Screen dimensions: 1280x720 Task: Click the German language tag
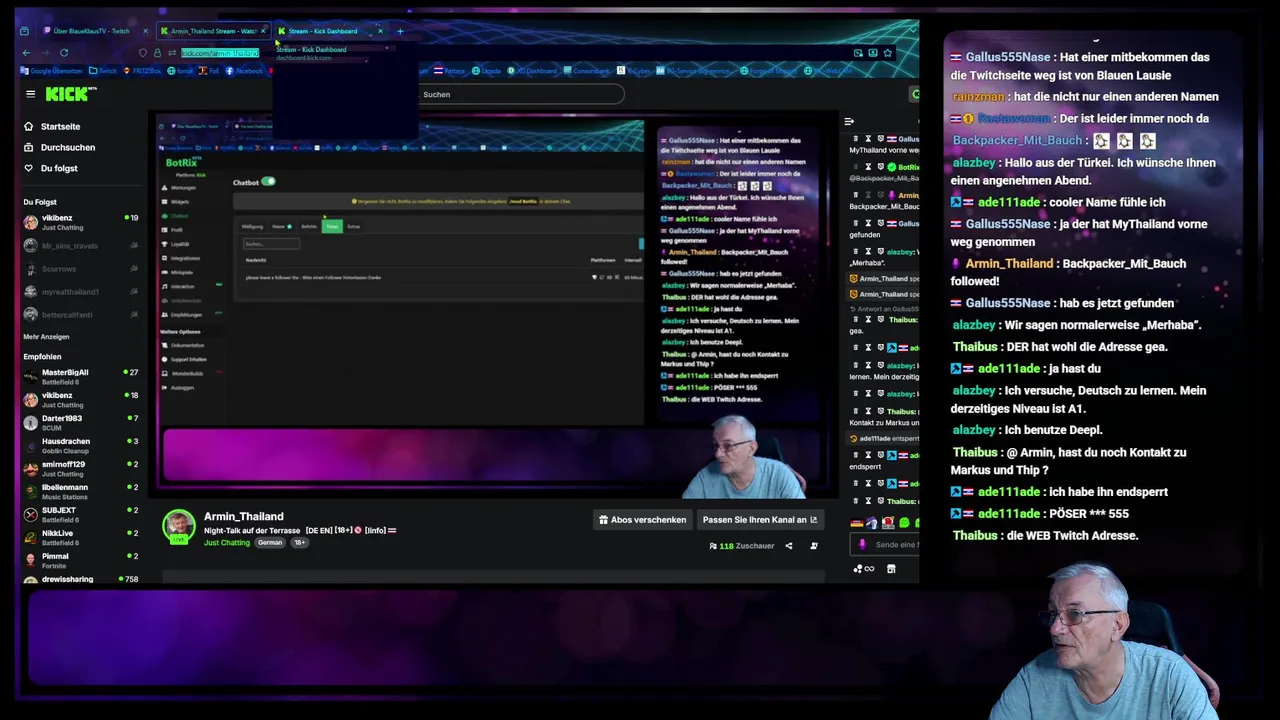[x=270, y=543]
